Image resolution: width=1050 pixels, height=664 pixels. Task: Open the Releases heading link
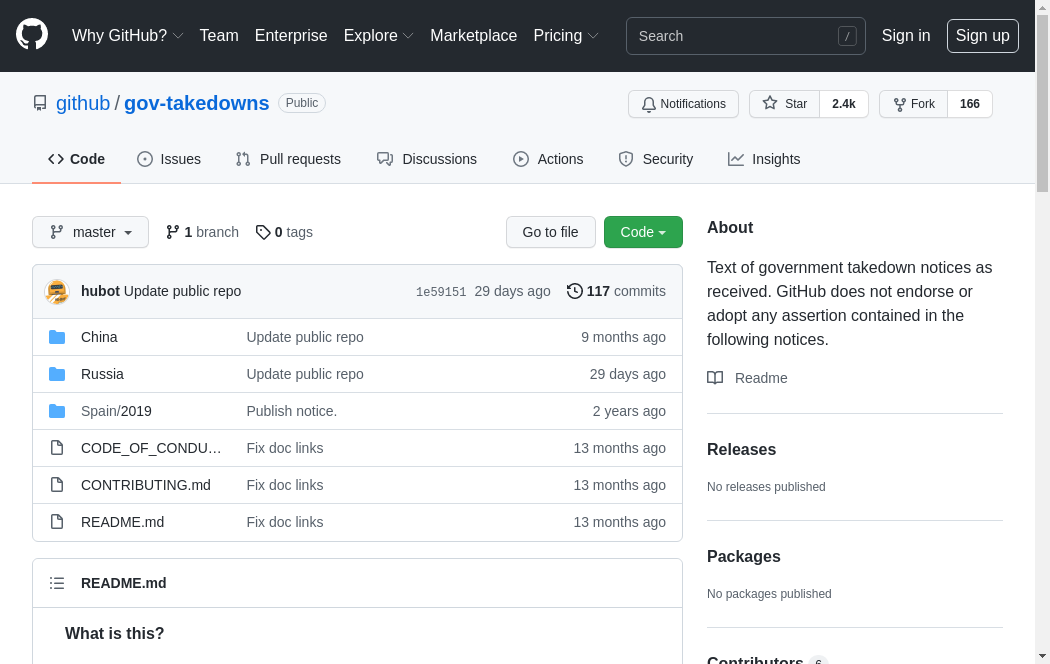(x=741, y=449)
